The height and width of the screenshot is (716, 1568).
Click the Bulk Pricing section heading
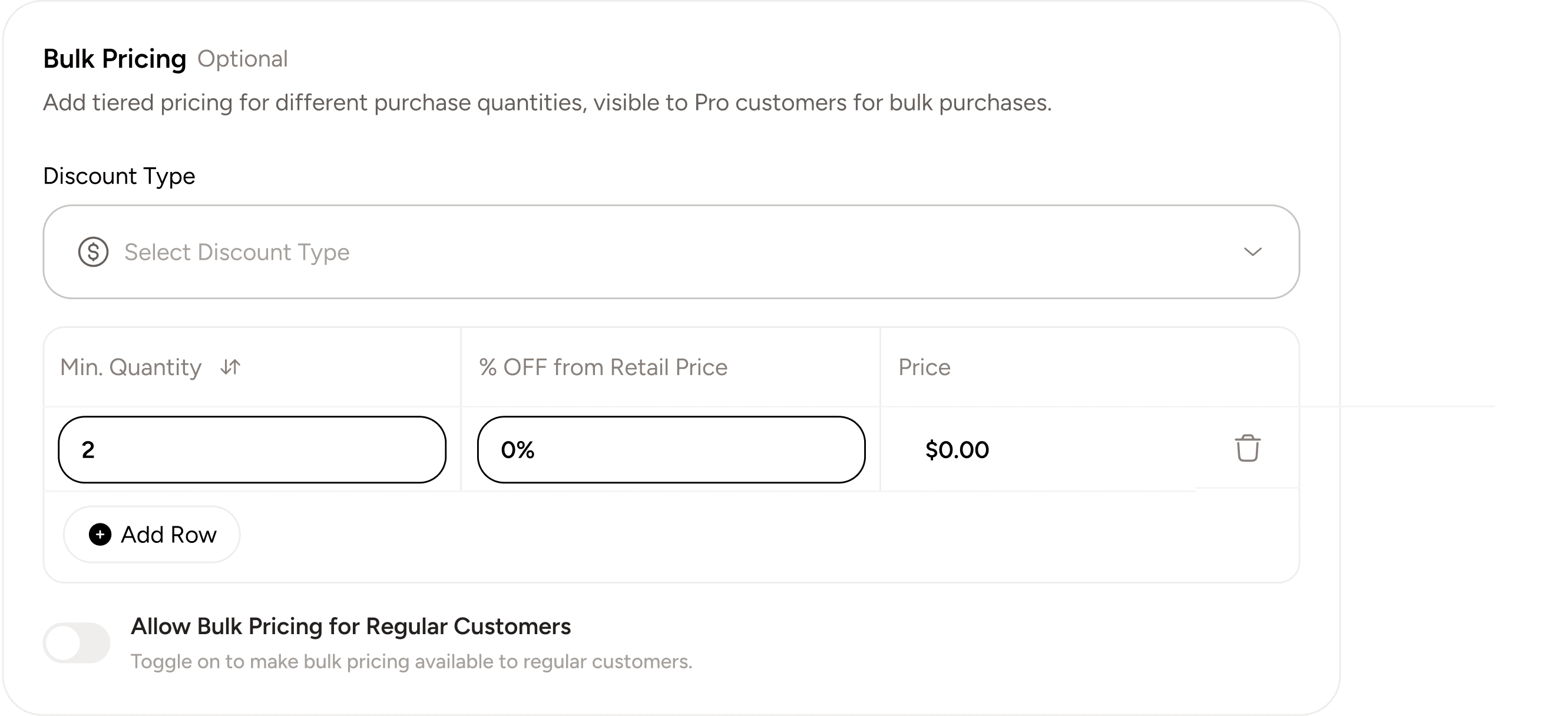[114, 58]
